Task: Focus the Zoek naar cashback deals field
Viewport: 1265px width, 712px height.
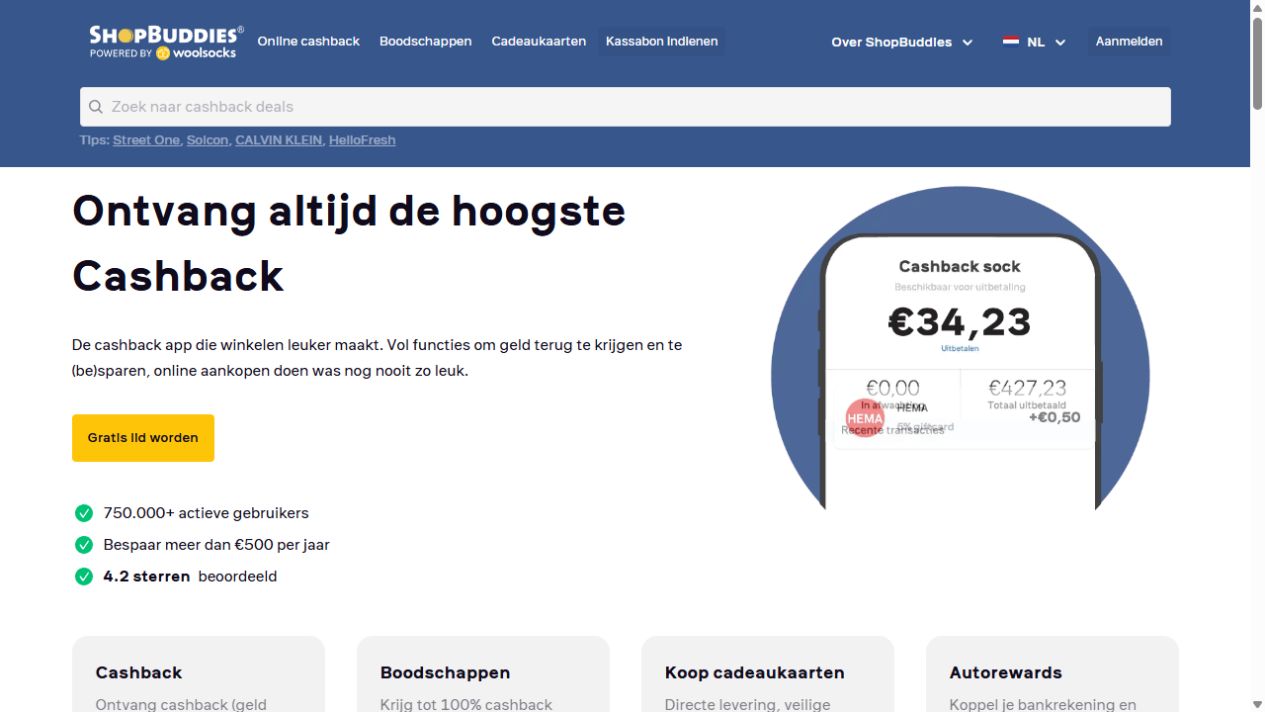Action: point(625,107)
